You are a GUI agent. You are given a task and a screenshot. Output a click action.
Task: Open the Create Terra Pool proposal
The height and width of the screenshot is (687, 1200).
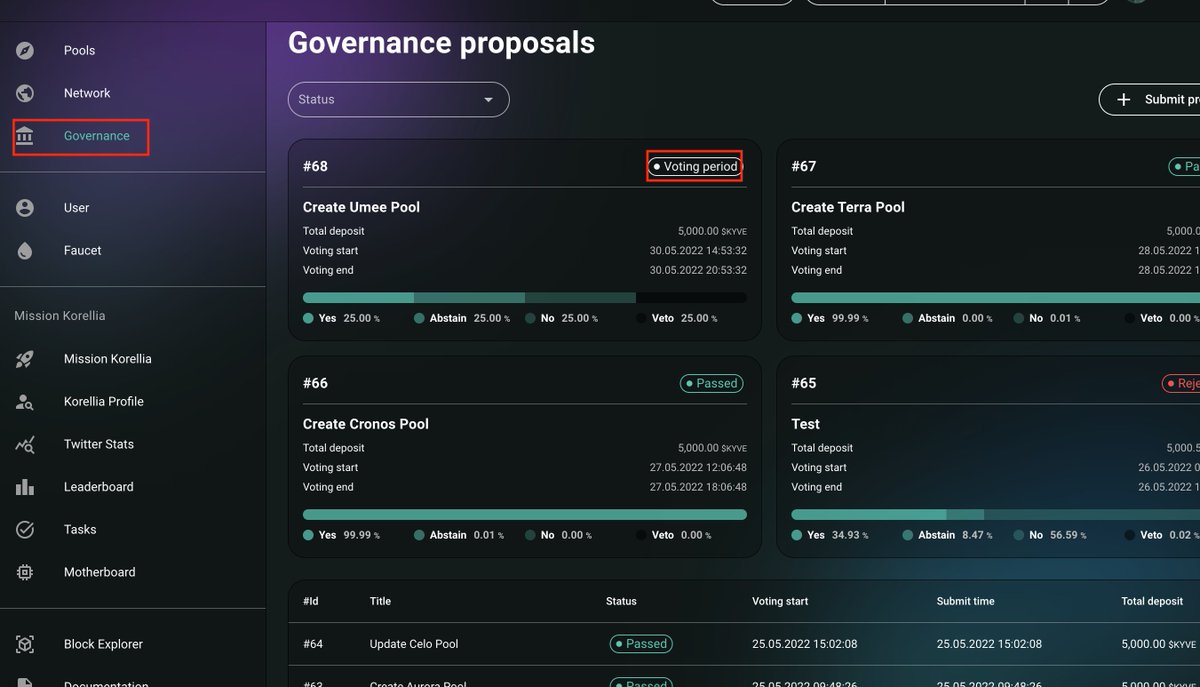pyautogui.click(x=847, y=207)
